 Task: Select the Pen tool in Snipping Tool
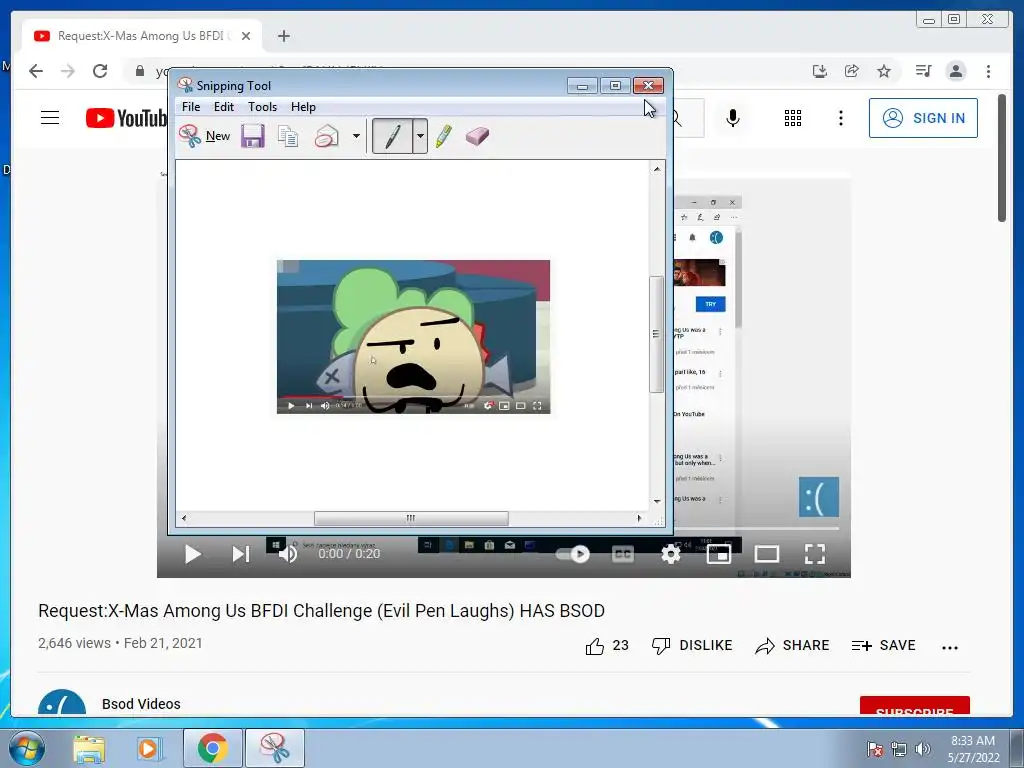click(x=392, y=136)
